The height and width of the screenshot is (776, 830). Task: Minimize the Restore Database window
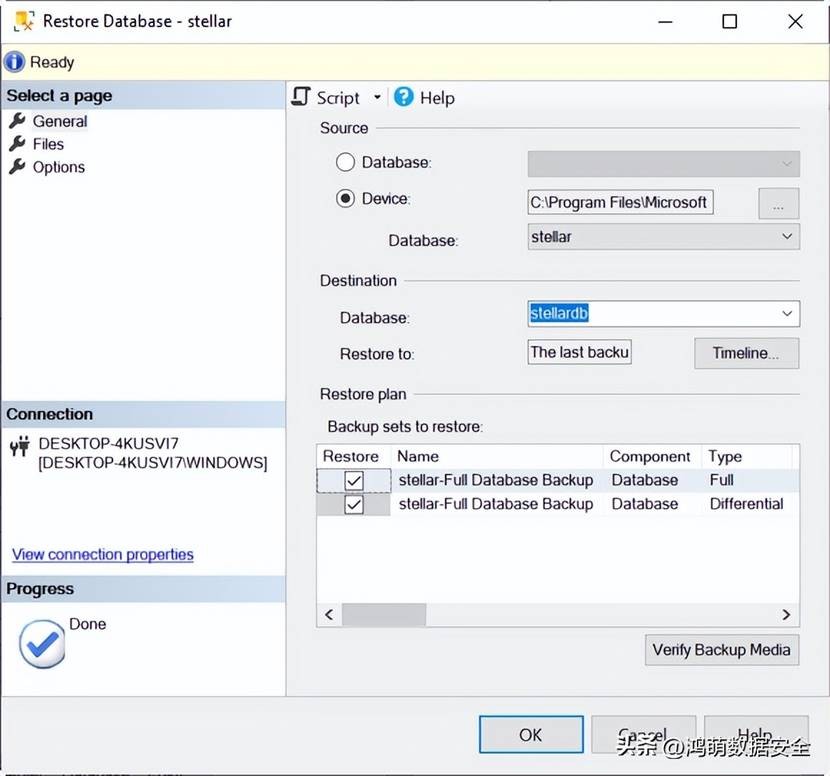pos(665,22)
